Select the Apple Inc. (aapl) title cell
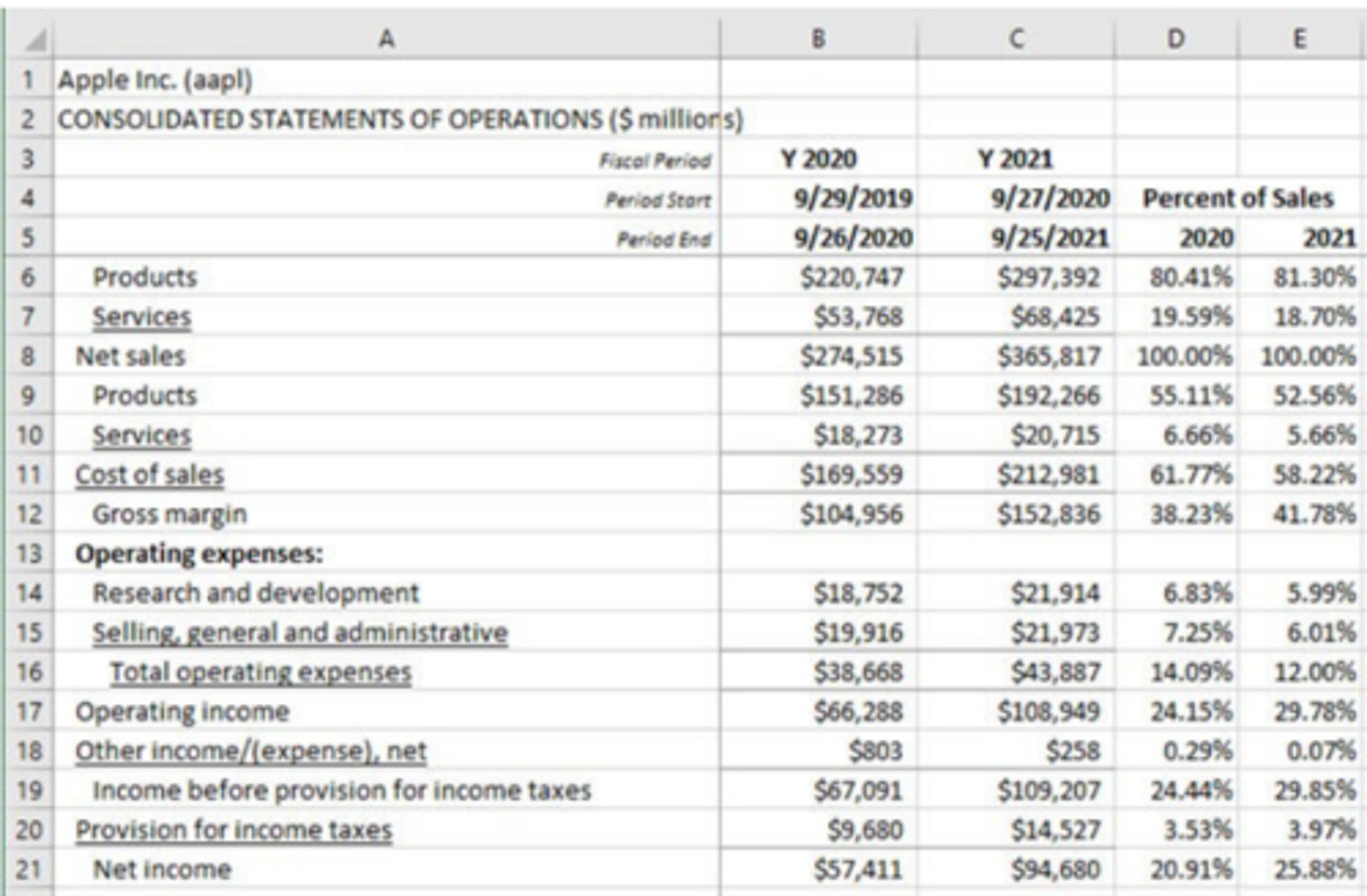The image size is (1367, 896). tap(156, 80)
